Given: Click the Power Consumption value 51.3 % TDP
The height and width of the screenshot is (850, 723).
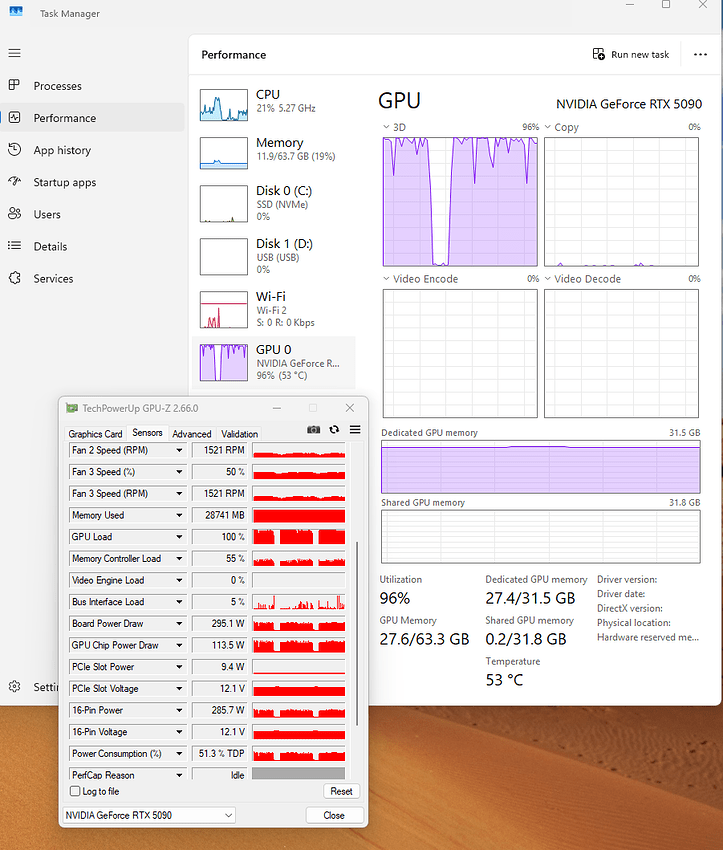Looking at the screenshot, I should tap(221, 754).
